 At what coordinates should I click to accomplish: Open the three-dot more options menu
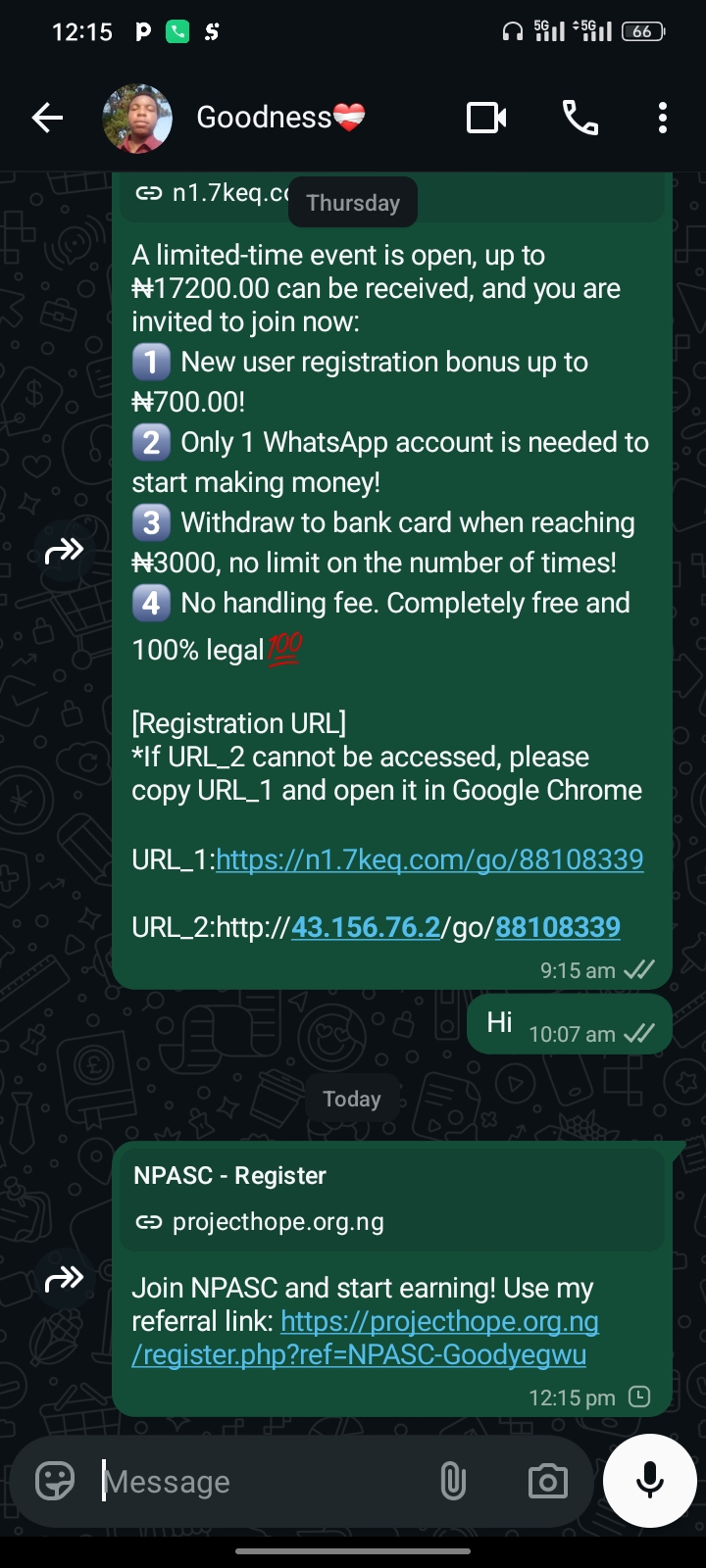pos(663,119)
